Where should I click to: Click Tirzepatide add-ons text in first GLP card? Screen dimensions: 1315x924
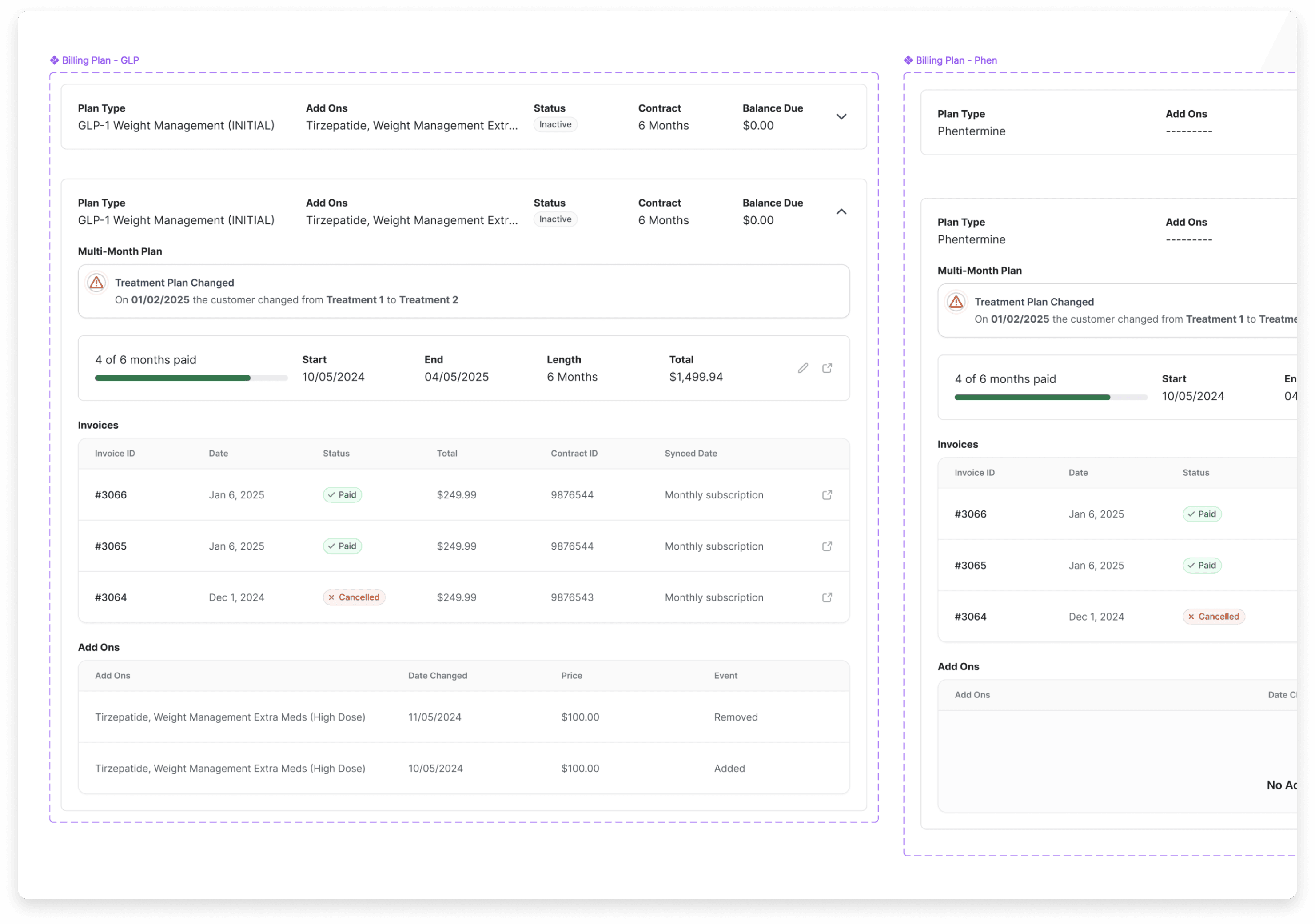pyautogui.click(x=412, y=125)
